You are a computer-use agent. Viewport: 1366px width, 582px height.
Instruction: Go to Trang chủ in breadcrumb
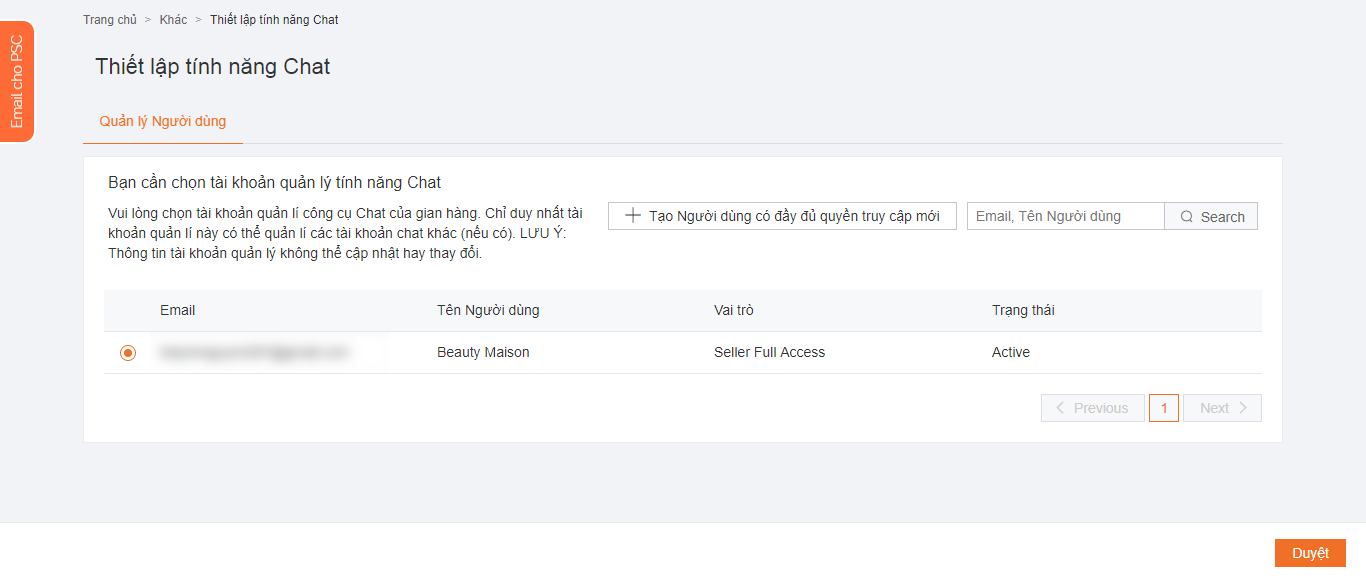(110, 20)
